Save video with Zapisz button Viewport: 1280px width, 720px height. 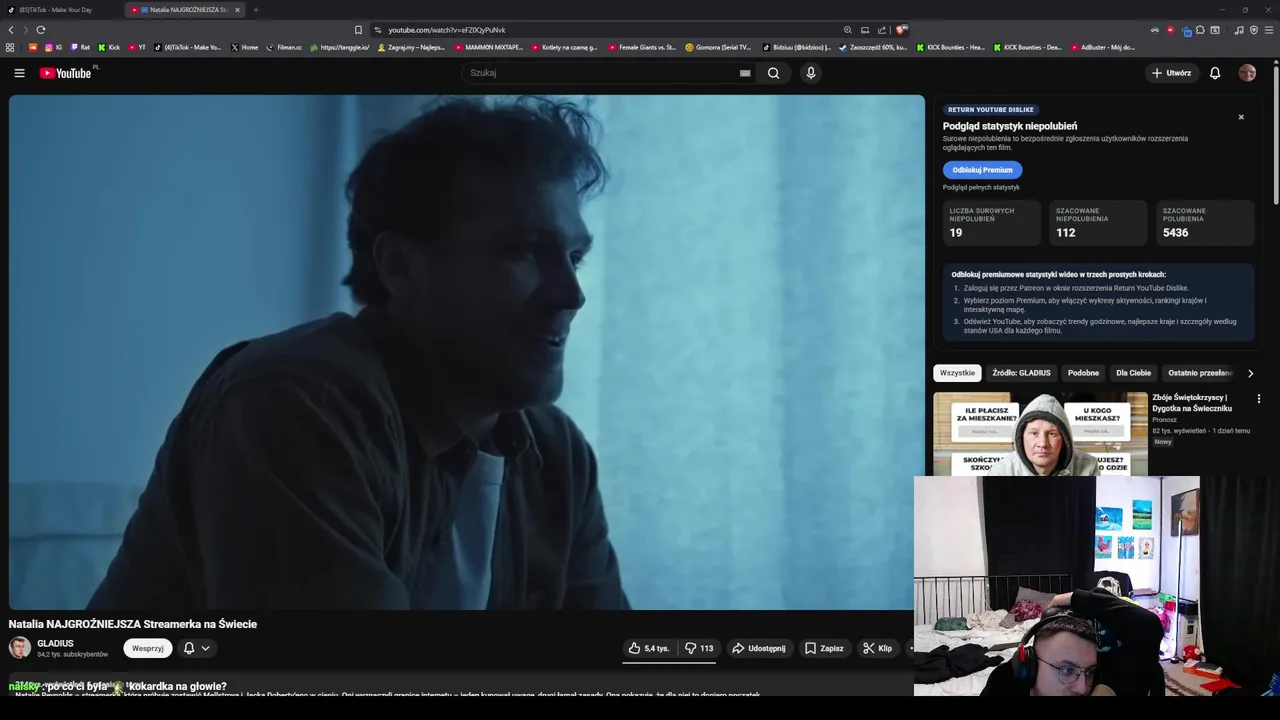824,648
